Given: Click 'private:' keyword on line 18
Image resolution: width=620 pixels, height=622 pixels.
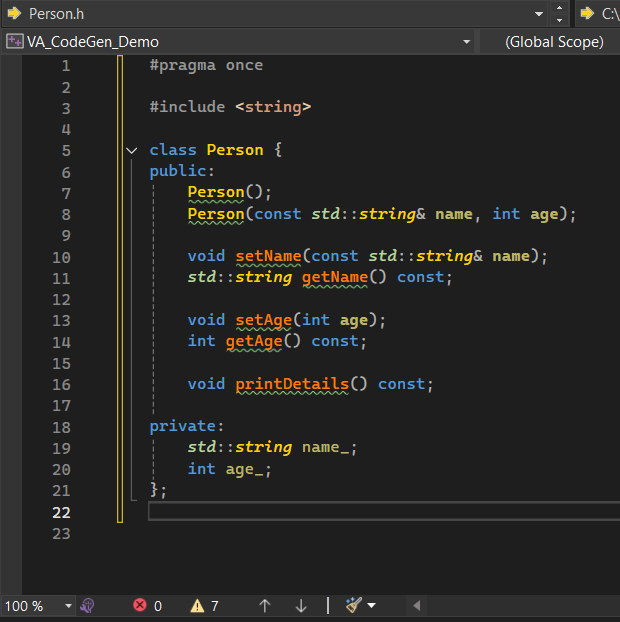Looking at the screenshot, I should 187,426.
